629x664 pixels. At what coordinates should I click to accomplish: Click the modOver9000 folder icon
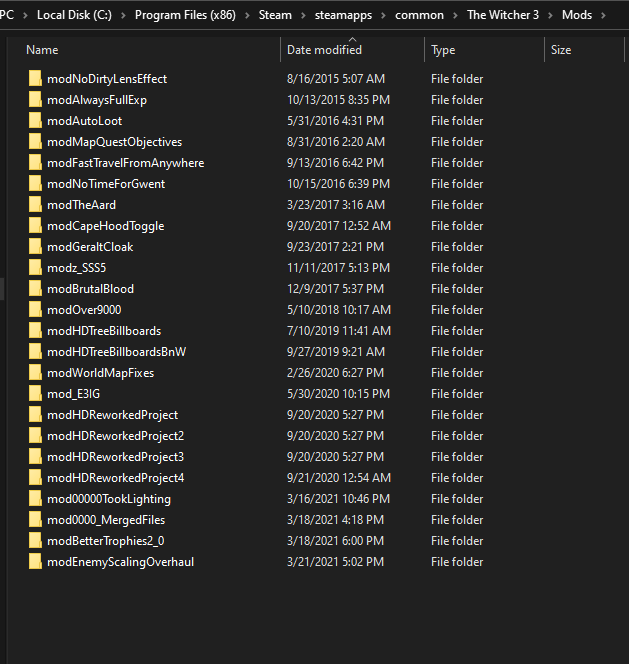point(35,310)
